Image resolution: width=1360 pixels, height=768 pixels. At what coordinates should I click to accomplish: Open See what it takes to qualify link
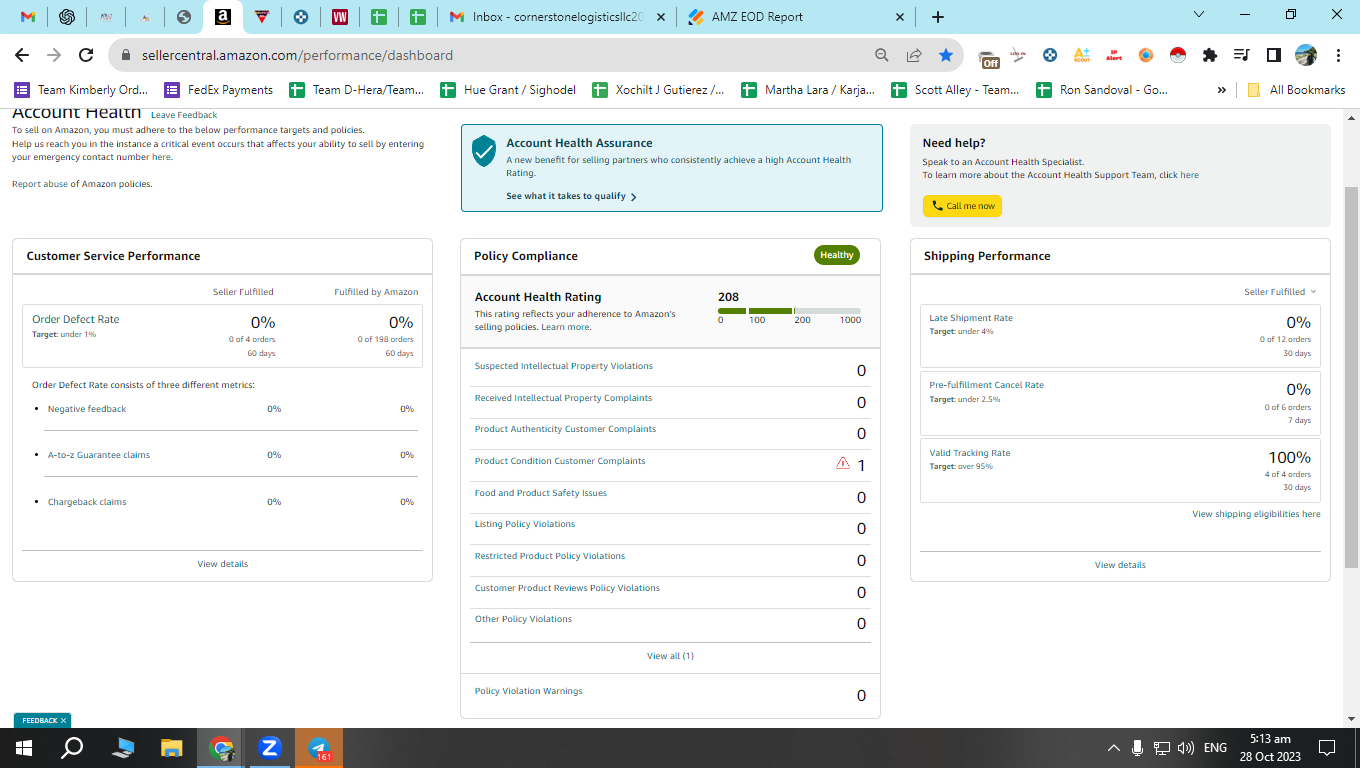(571, 196)
